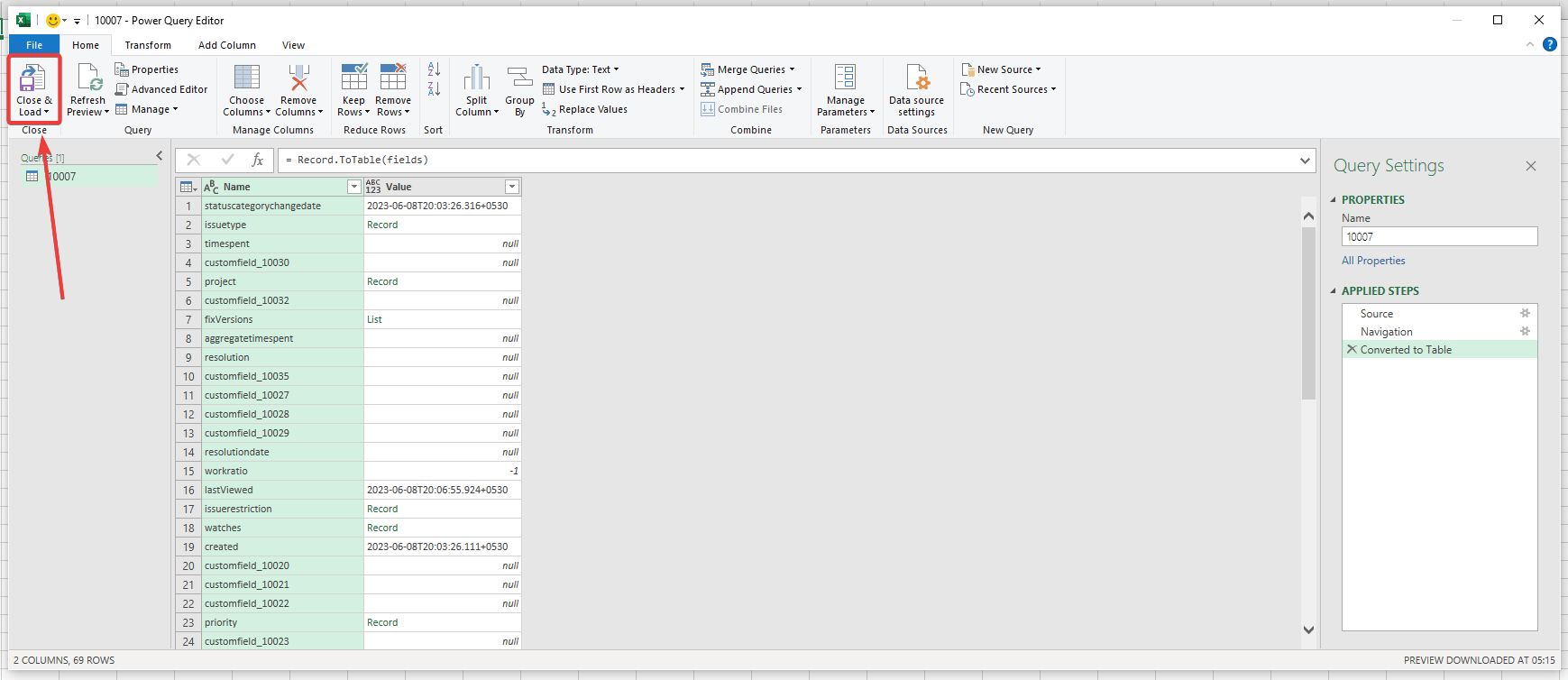Open the Advanced Editor
The height and width of the screenshot is (680, 1568).
[x=161, y=89]
